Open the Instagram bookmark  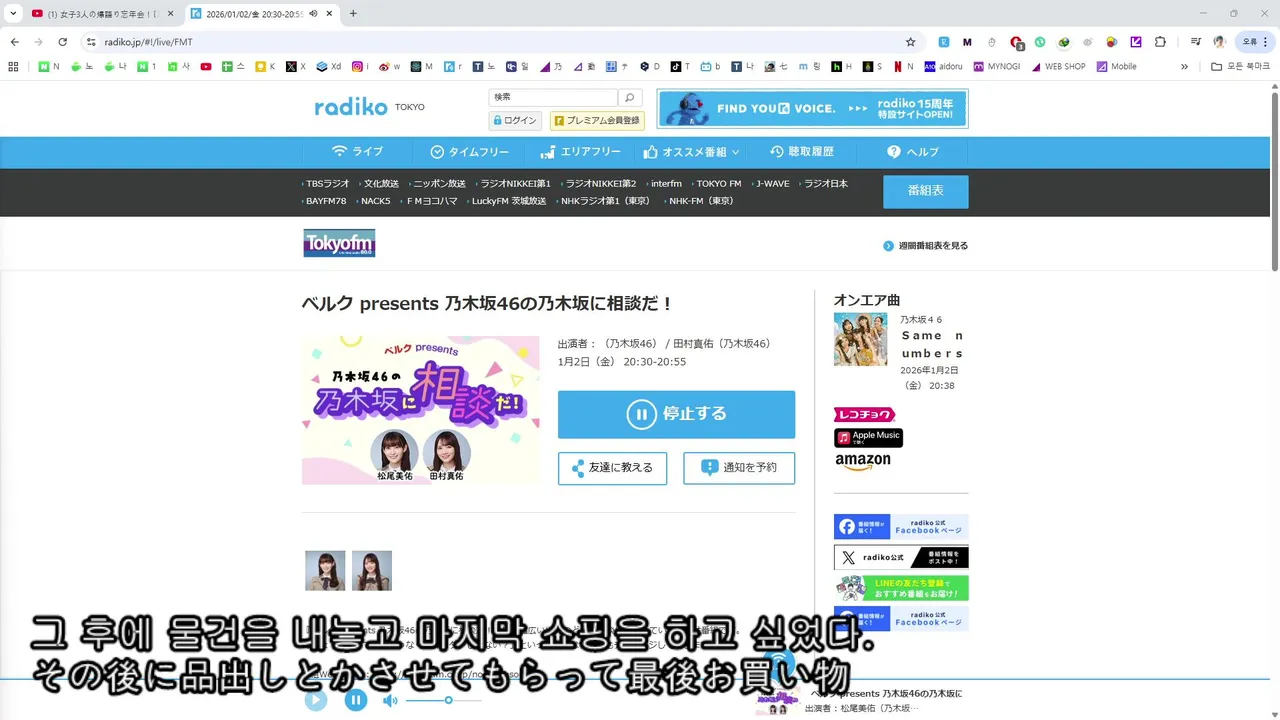360,66
